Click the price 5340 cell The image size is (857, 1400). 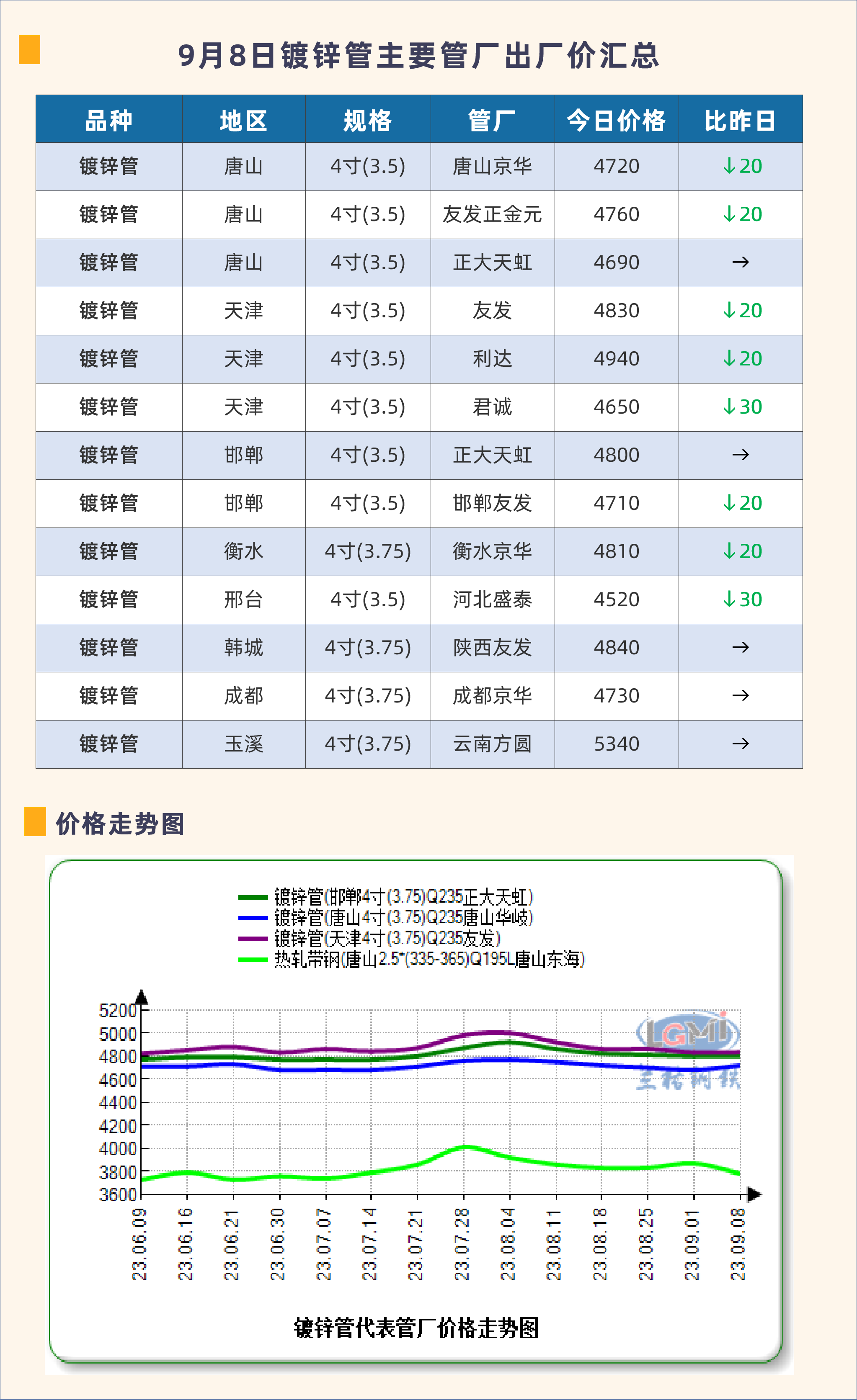pyautogui.click(x=616, y=744)
